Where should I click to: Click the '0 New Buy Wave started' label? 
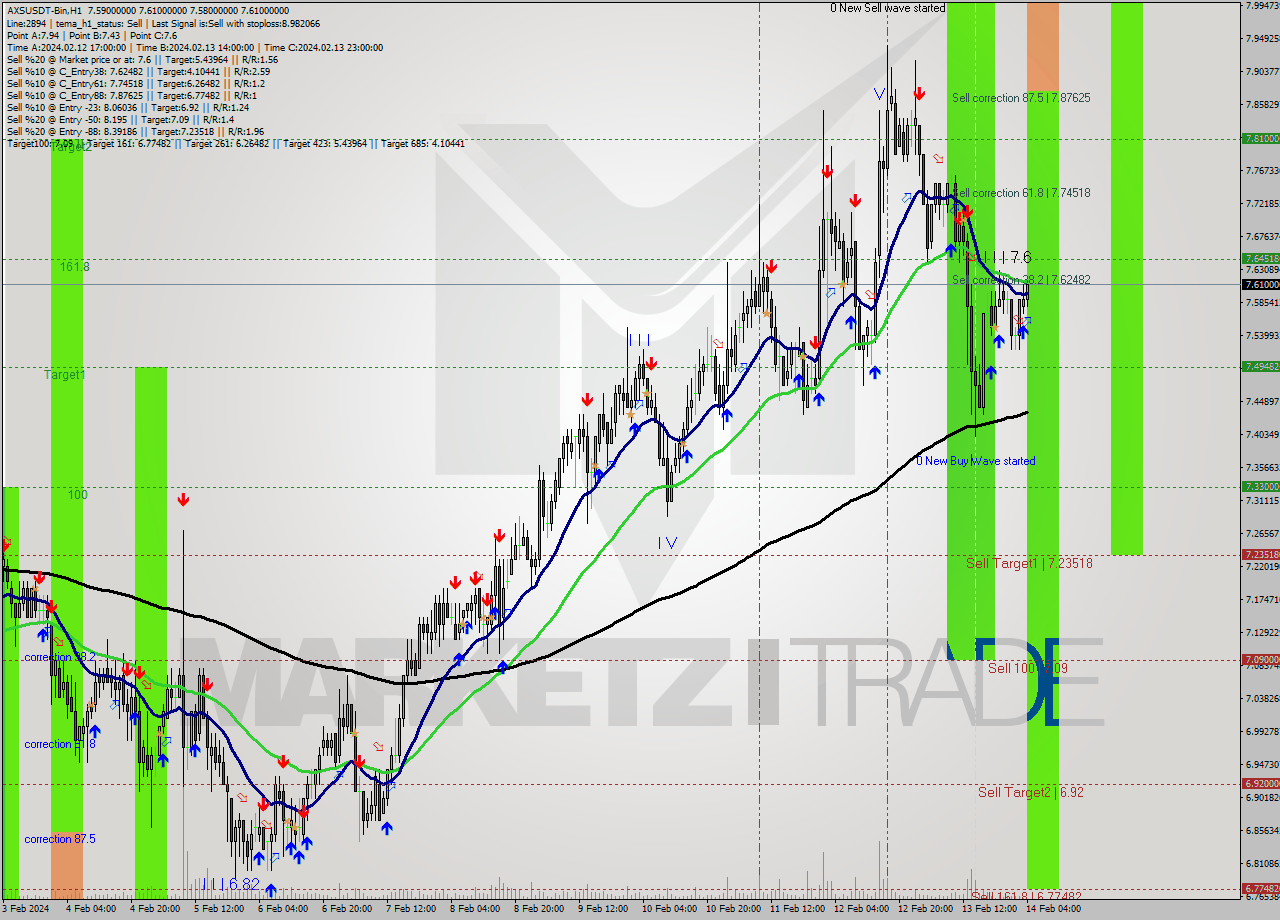click(975, 461)
